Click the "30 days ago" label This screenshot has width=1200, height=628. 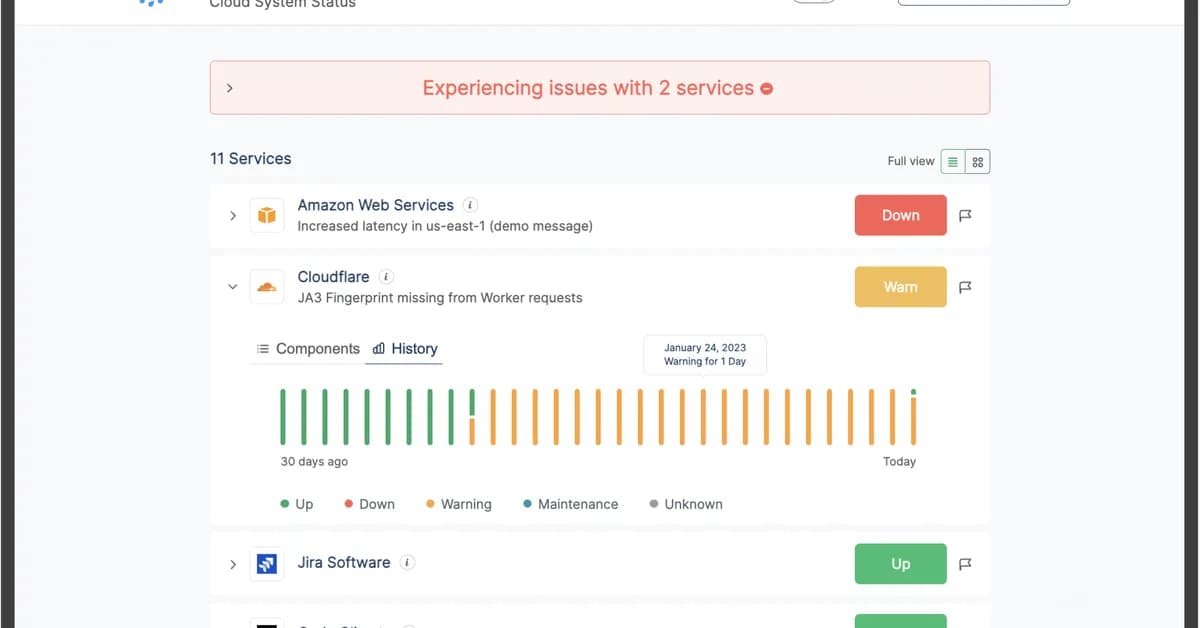click(314, 462)
